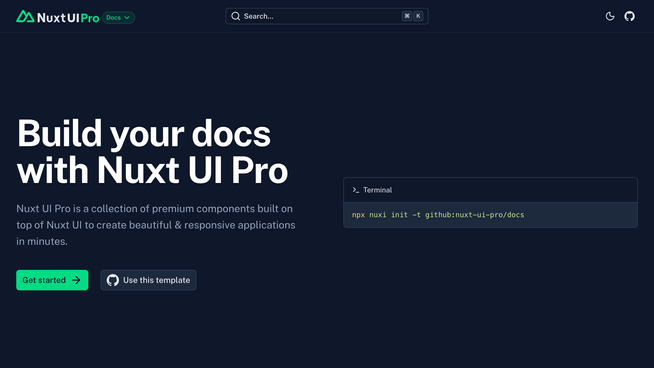
Task: Focus the Search... input field
Action: pyautogui.click(x=327, y=16)
